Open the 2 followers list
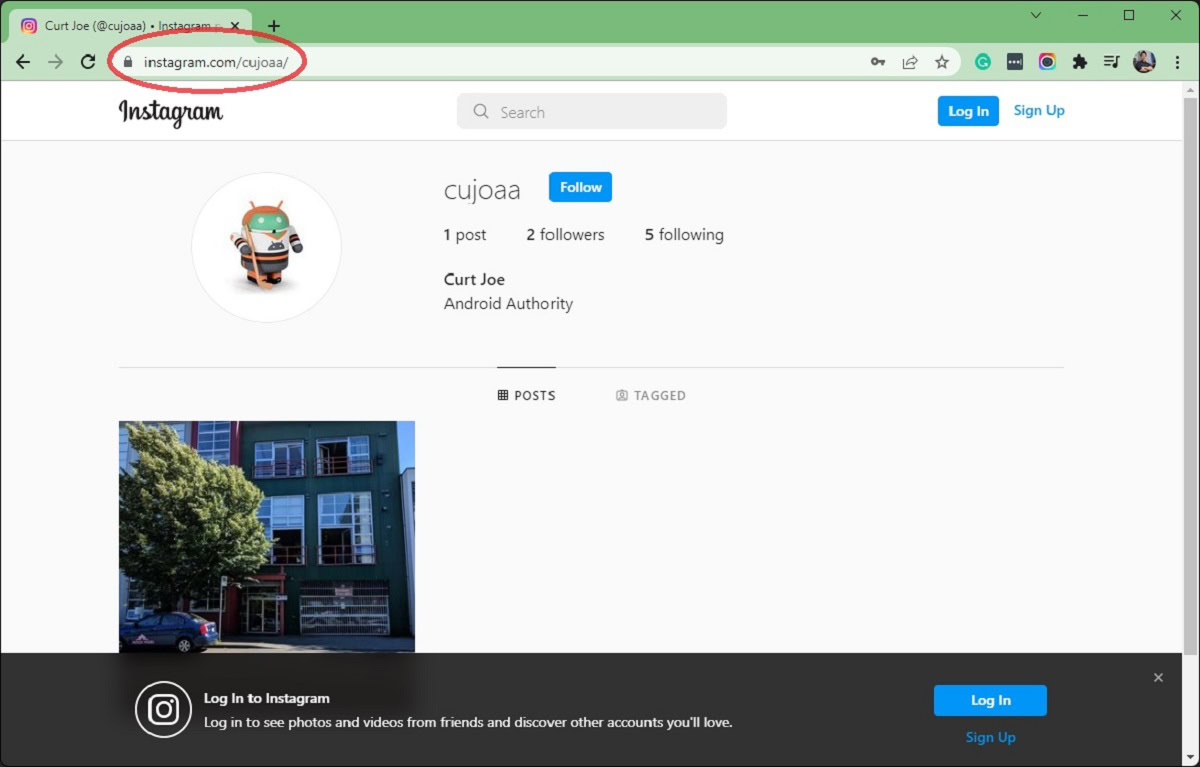 point(565,235)
